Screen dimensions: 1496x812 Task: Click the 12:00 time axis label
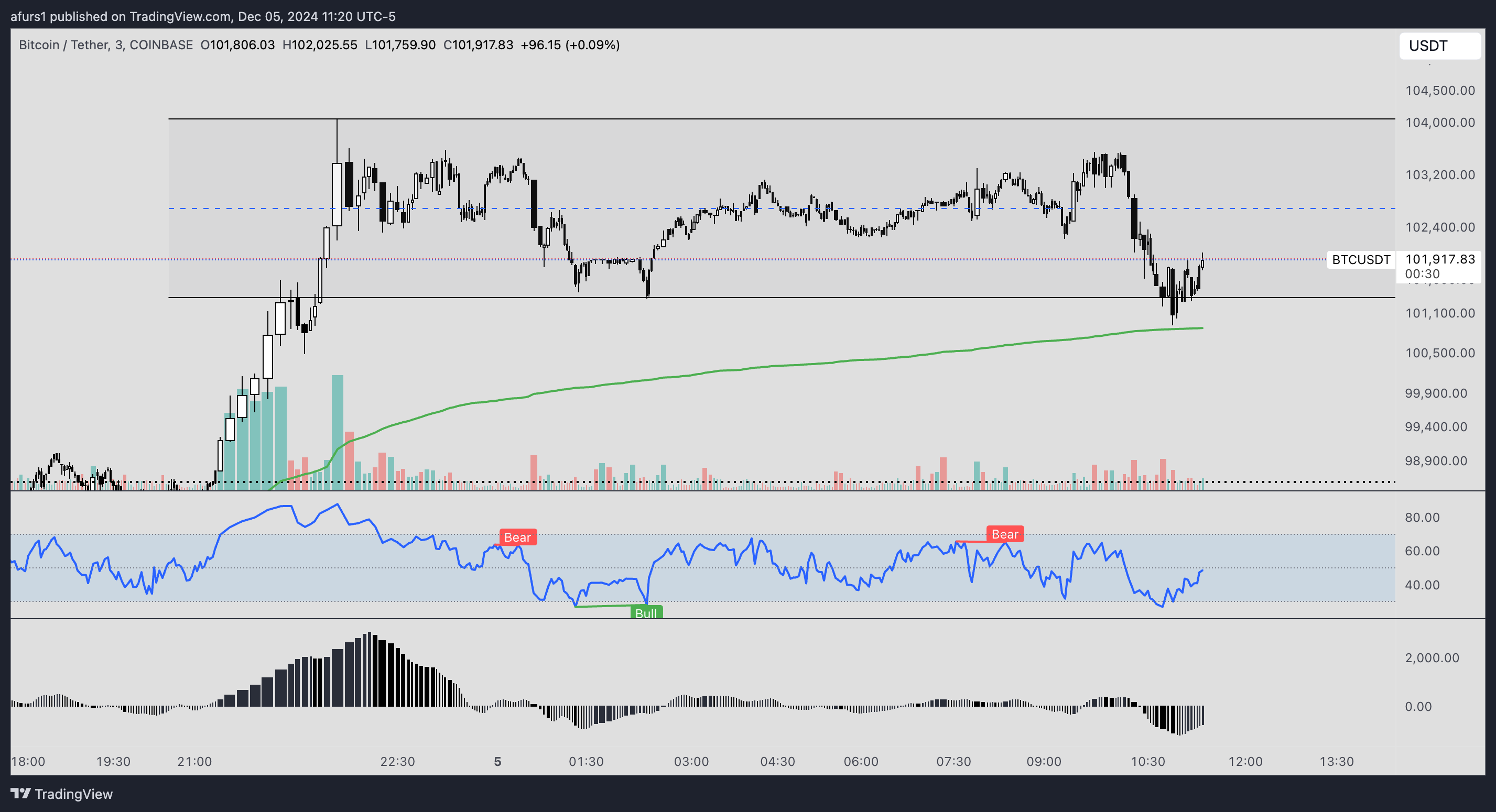[x=1245, y=762]
